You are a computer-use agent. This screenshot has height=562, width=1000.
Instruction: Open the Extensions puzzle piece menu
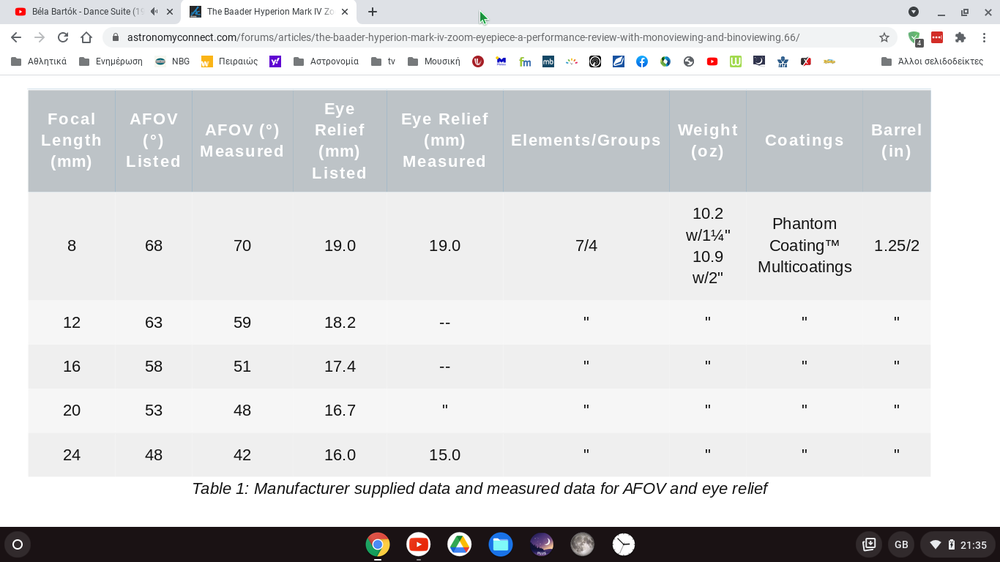(960, 37)
